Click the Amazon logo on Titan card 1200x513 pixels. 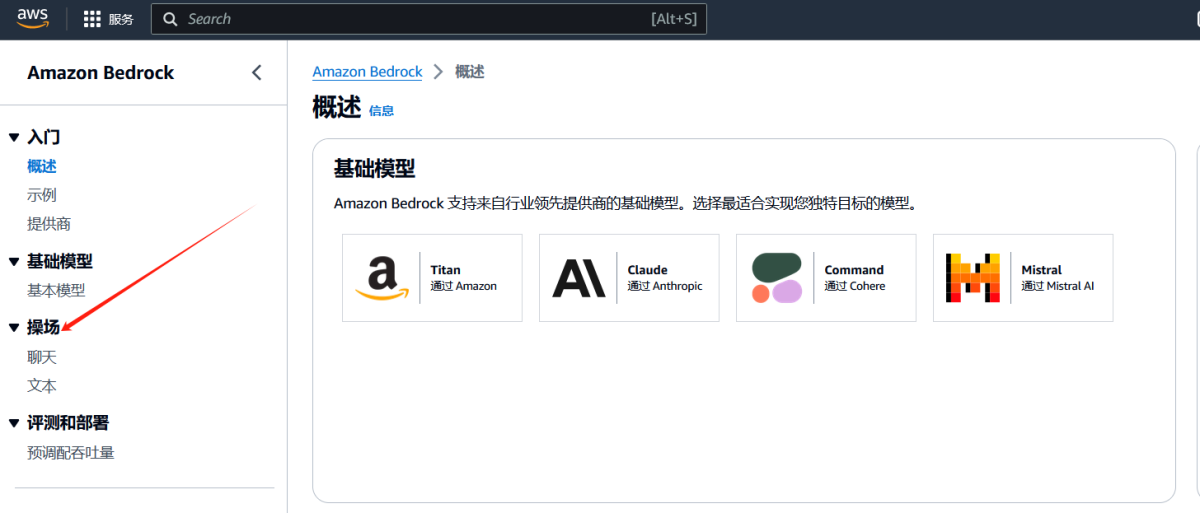point(382,278)
